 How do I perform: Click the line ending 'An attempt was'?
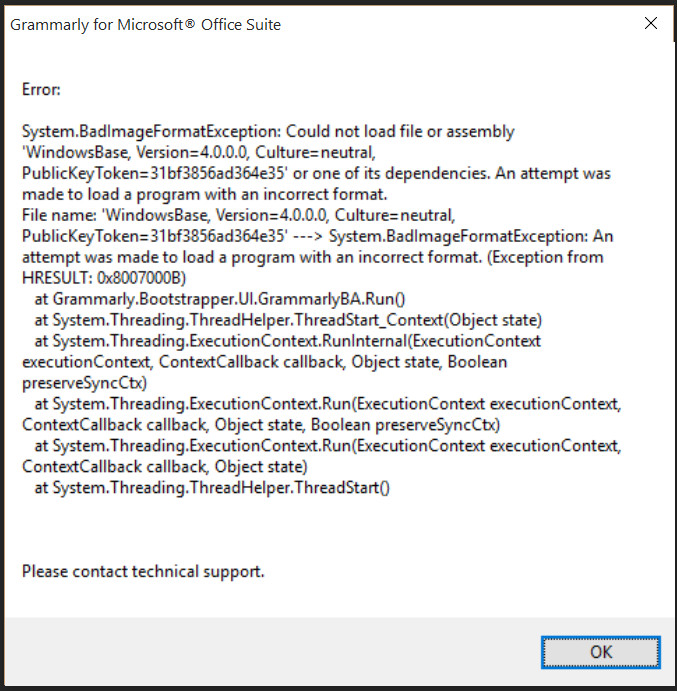[x=316, y=173]
